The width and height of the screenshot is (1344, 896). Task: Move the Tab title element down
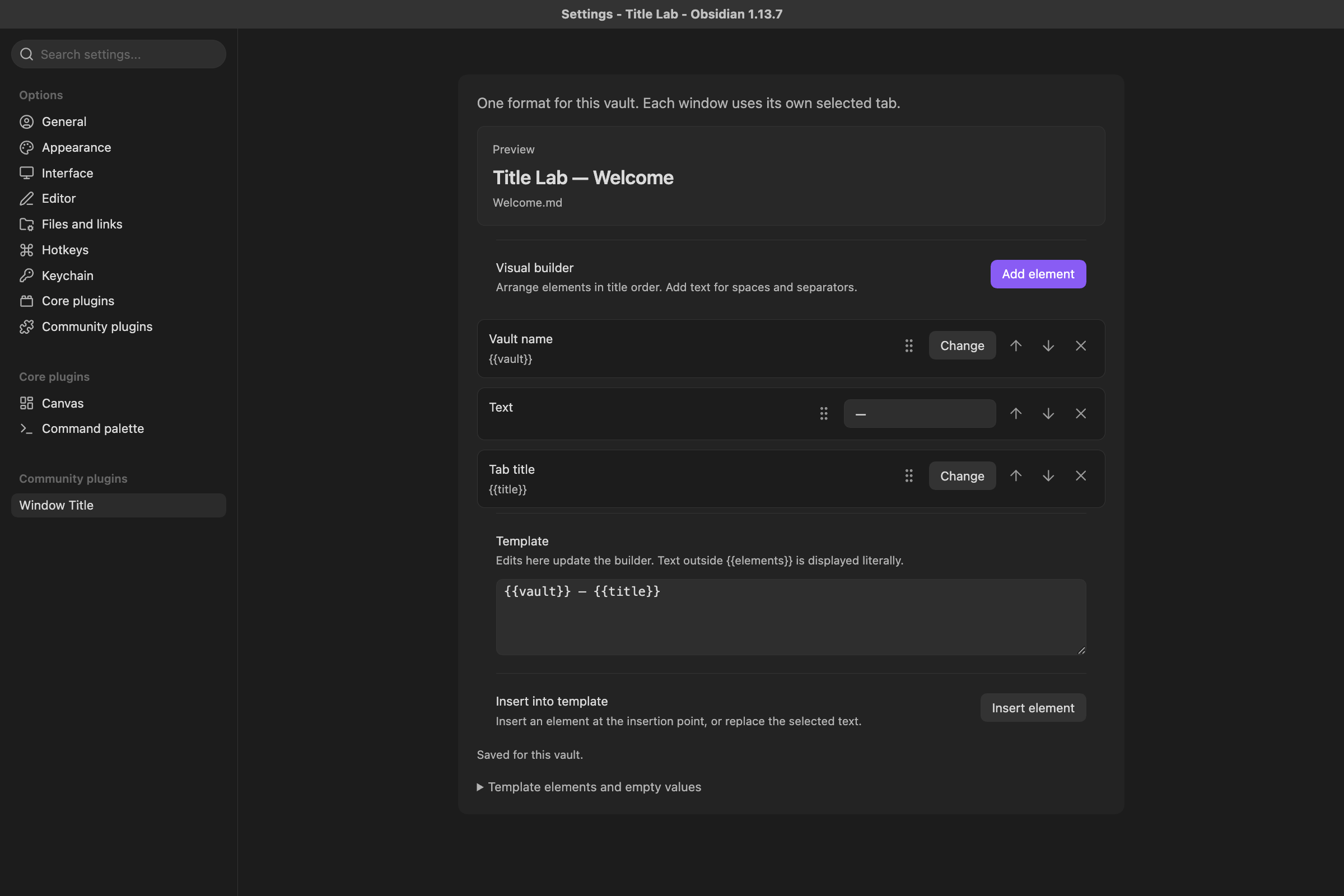click(1048, 476)
